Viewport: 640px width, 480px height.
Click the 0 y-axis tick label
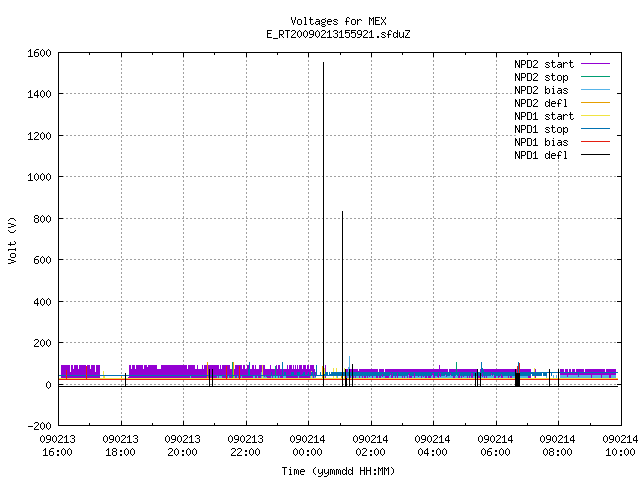click(x=48, y=385)
